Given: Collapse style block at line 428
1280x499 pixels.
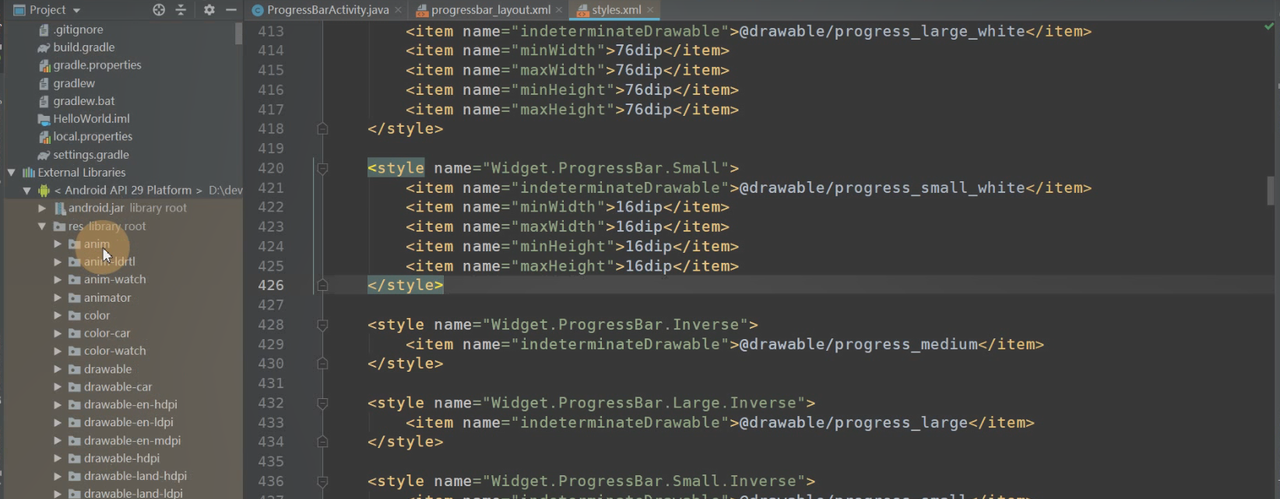Looking at the screenshot, I should click(322, 325).
